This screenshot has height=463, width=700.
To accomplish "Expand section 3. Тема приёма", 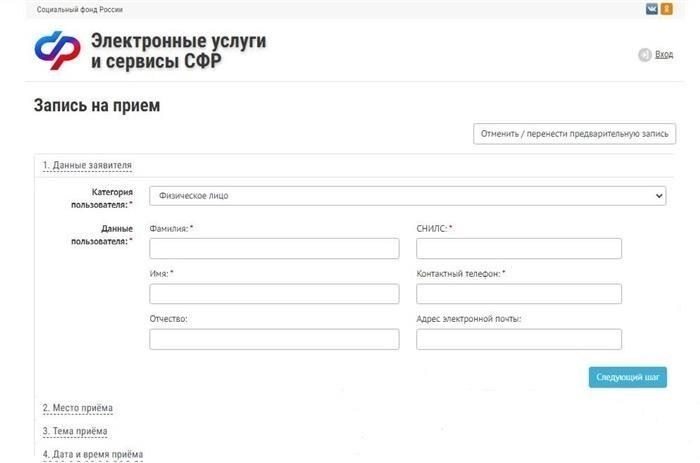I will (x=75, y=431).
